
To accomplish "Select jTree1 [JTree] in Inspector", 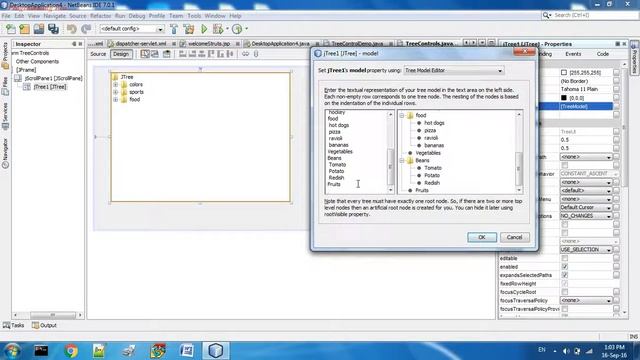I will click(x=50, y=87).
